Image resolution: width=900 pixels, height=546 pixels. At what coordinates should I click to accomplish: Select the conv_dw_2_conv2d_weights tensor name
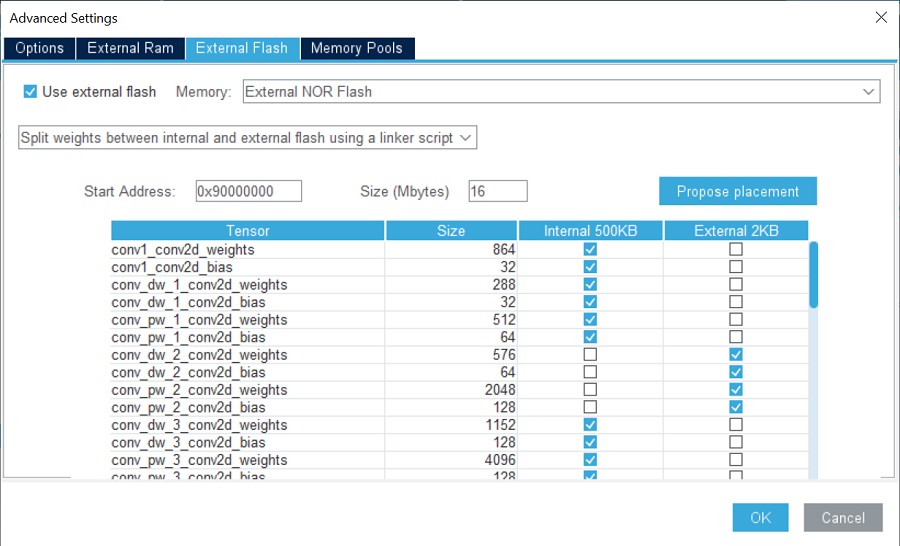pyautogui.click(x=199, y=355)
